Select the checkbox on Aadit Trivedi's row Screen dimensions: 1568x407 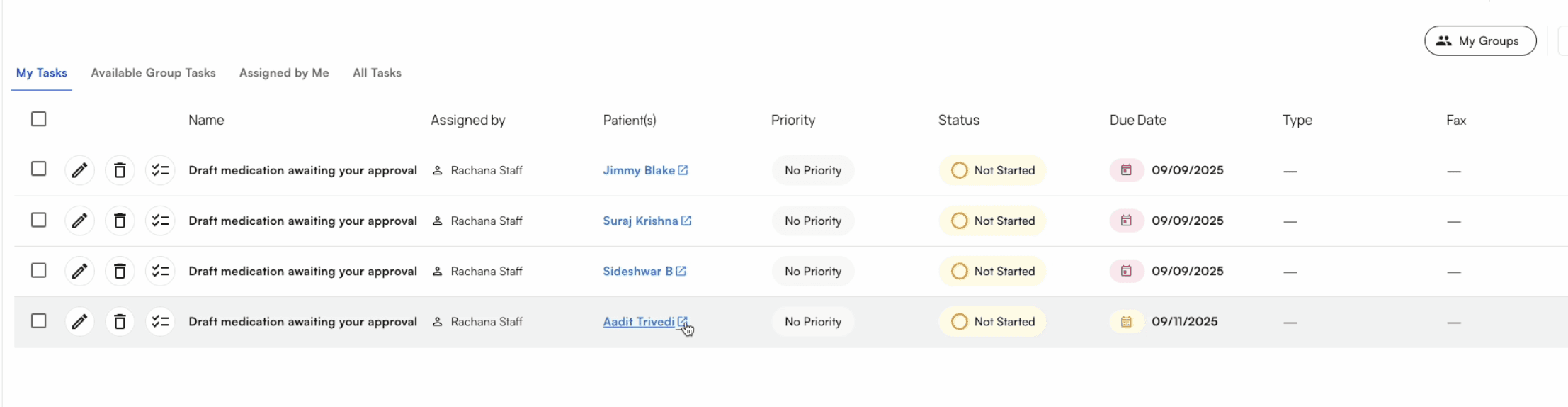39,321
